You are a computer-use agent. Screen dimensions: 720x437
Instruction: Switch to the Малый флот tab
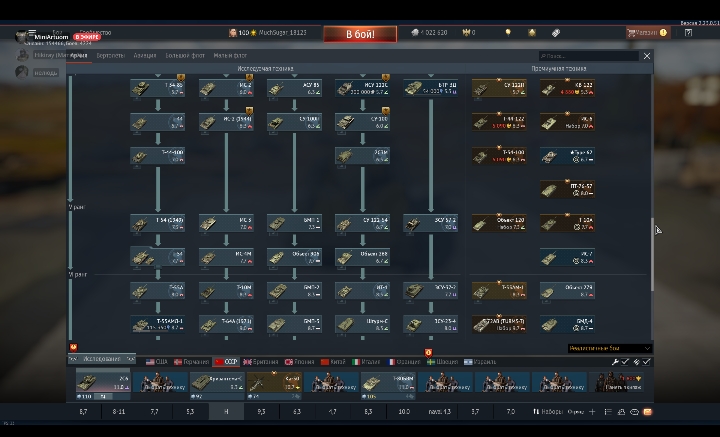click(x=230, y=56)
